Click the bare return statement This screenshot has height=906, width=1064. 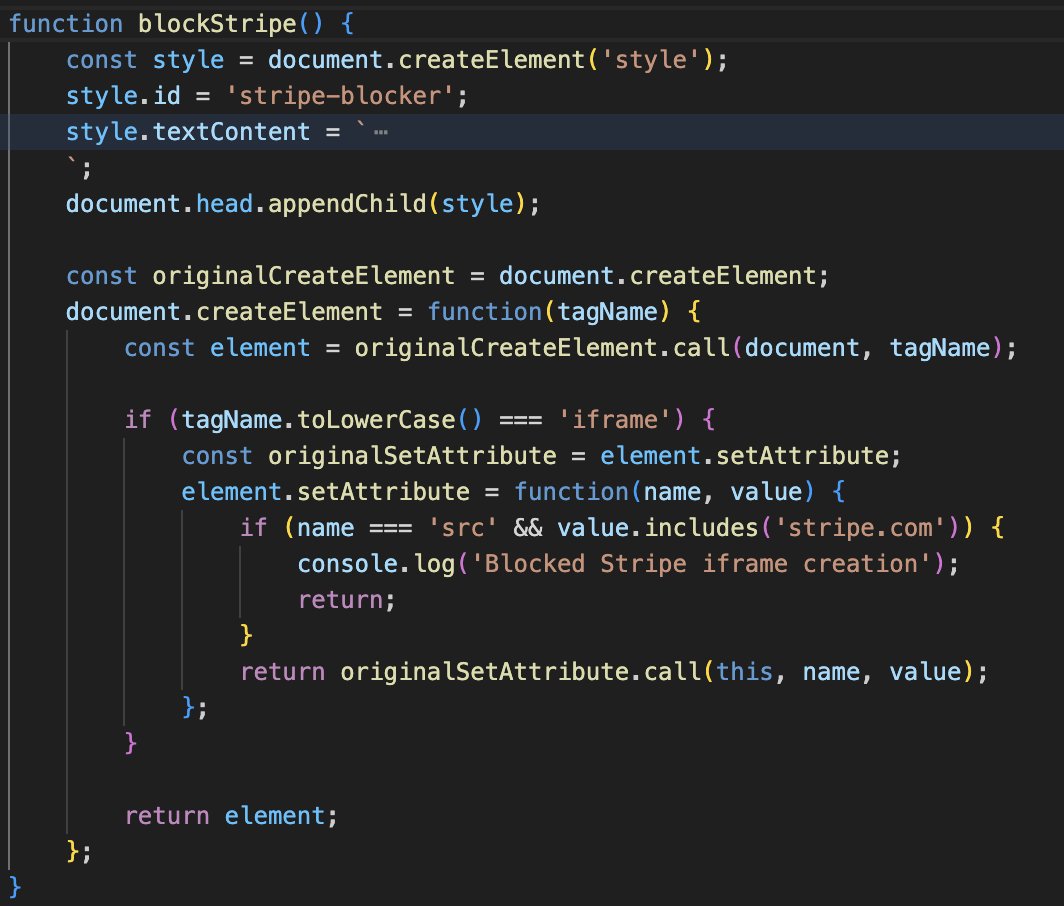pos(346,599)
